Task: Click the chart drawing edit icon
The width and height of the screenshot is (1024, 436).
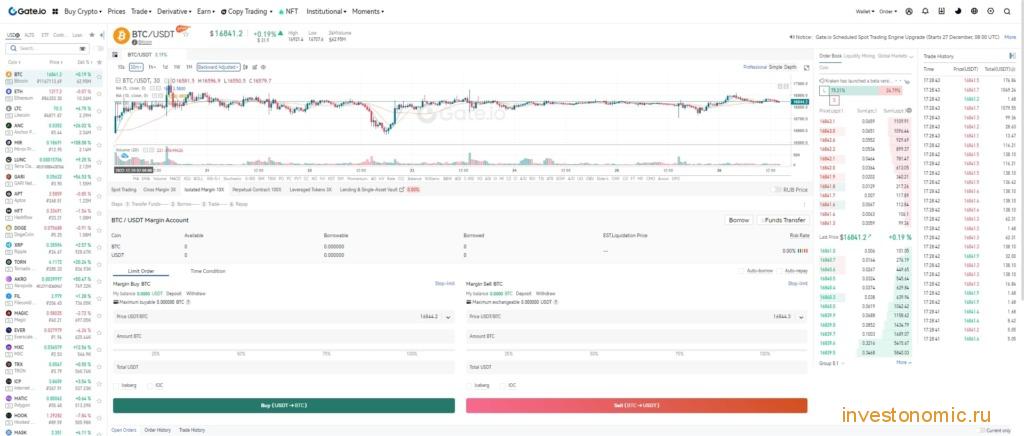Action: point(255,67)
